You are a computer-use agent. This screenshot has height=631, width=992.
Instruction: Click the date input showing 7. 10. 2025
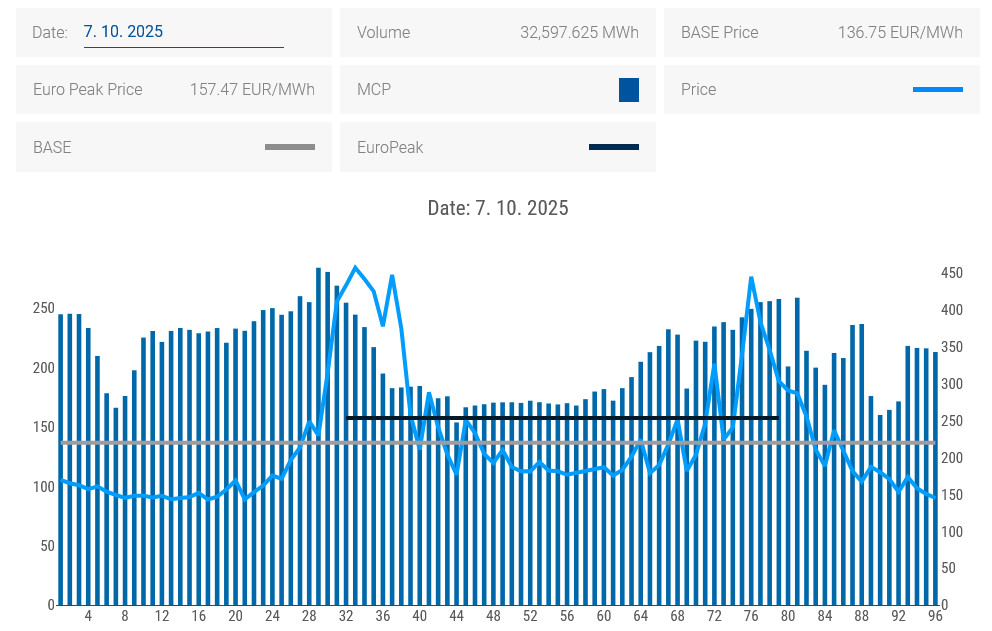[183, 32]
